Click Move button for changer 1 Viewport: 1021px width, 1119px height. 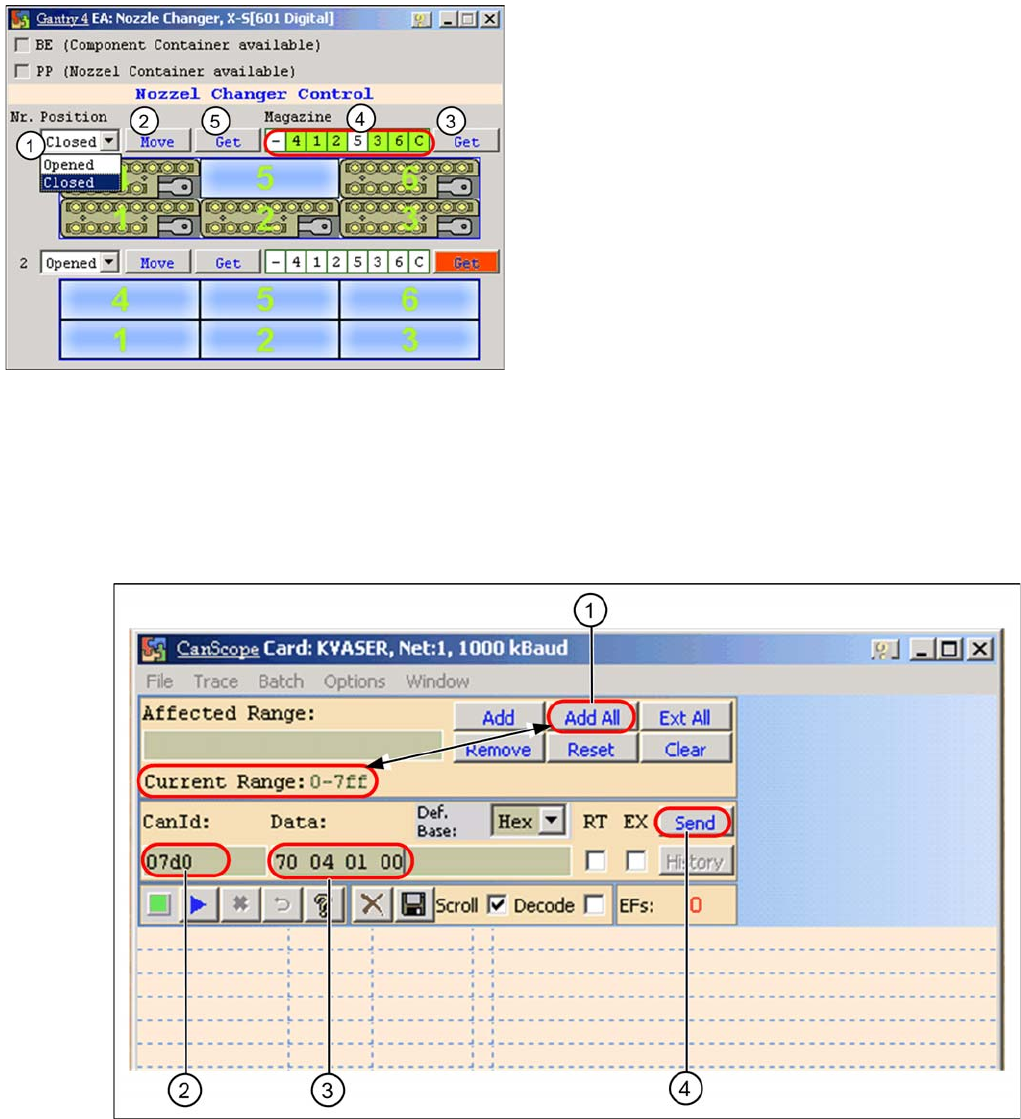tap(158, 141)
